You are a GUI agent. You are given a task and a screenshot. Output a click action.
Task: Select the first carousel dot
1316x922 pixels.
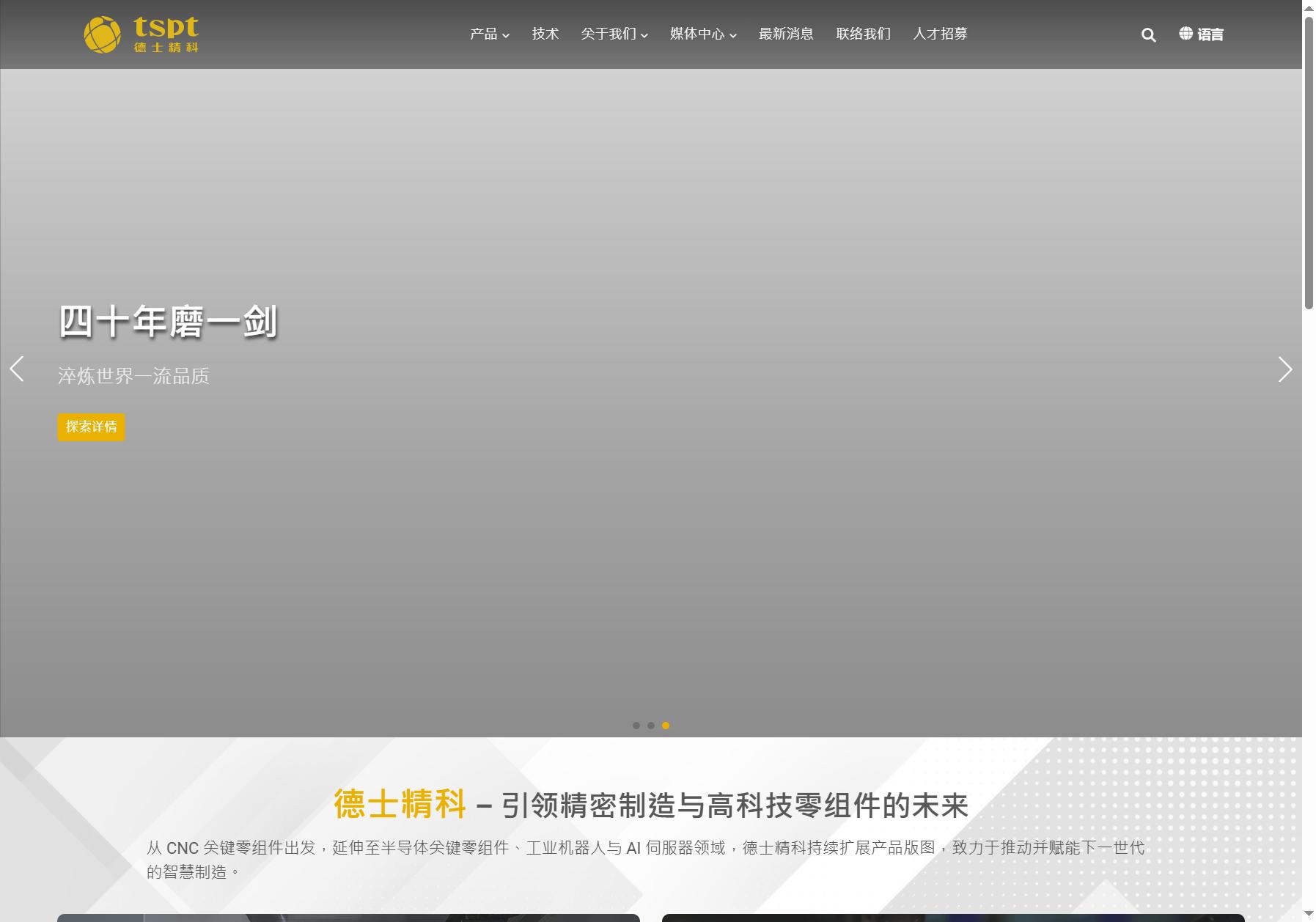coord(636,726)
